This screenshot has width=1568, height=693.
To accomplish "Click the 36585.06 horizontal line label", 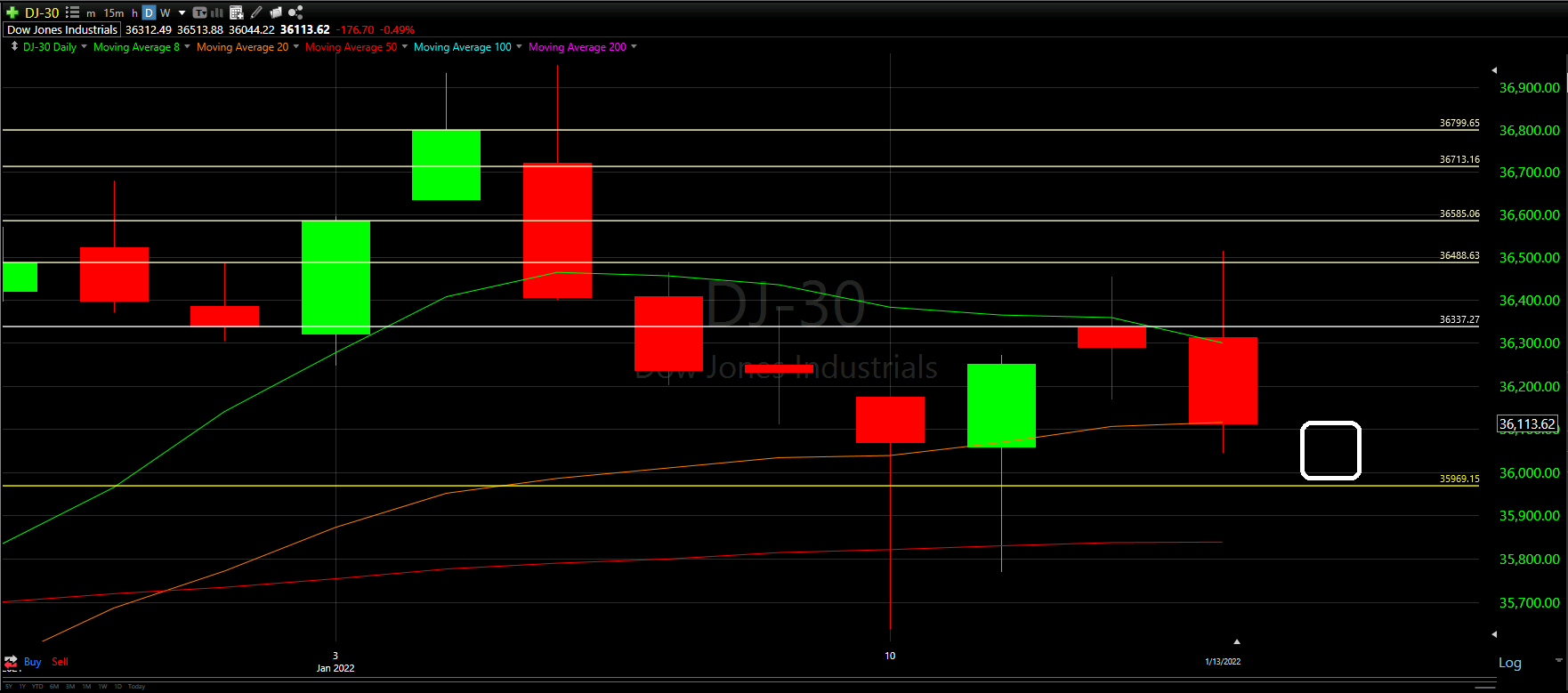I will pos(1459,214).
